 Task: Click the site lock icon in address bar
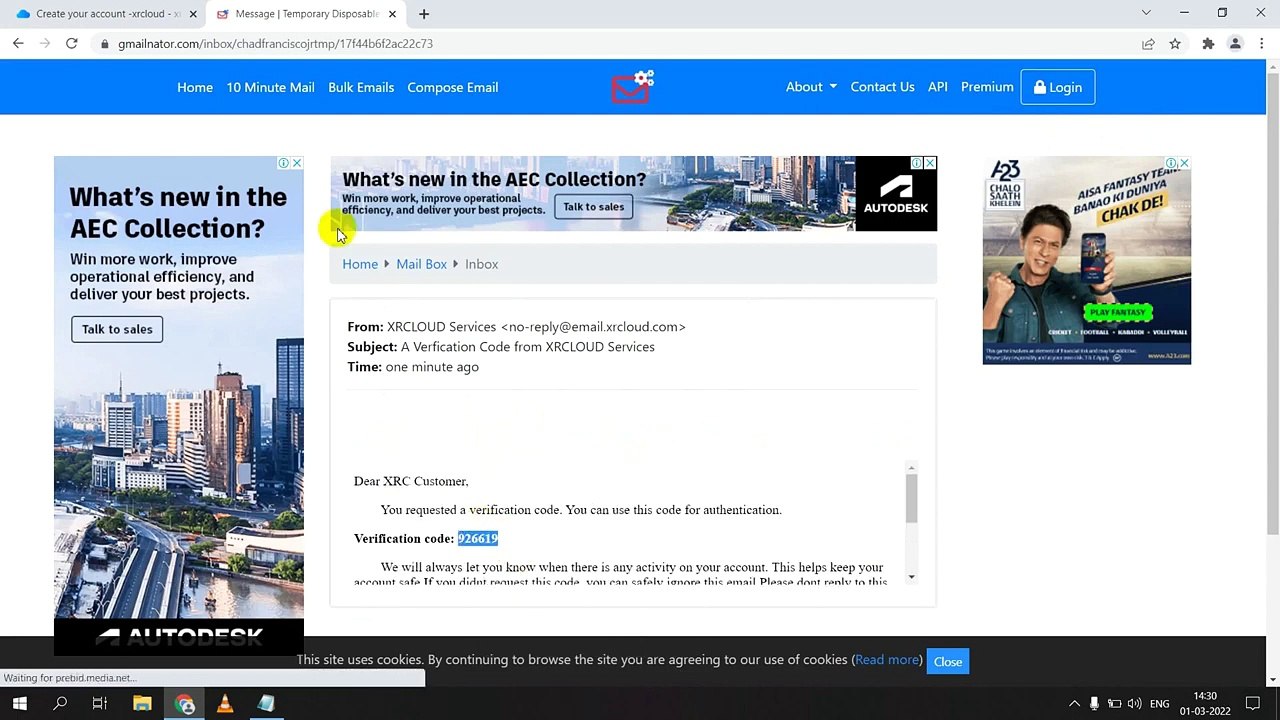pyautogui.click(x=104, y=44)
